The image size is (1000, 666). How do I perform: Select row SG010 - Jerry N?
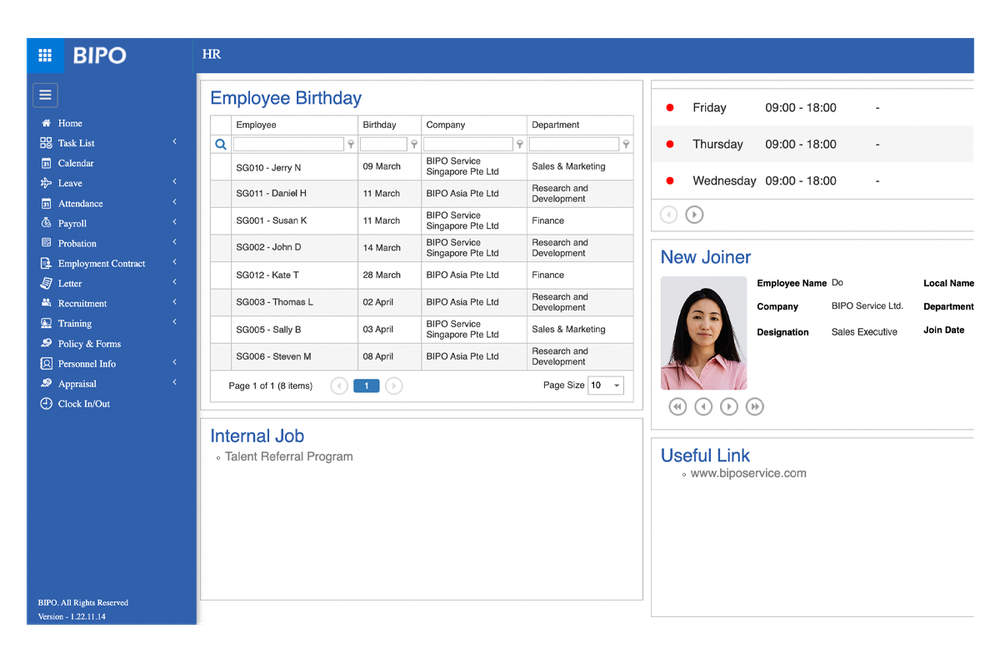coord(422,166)
